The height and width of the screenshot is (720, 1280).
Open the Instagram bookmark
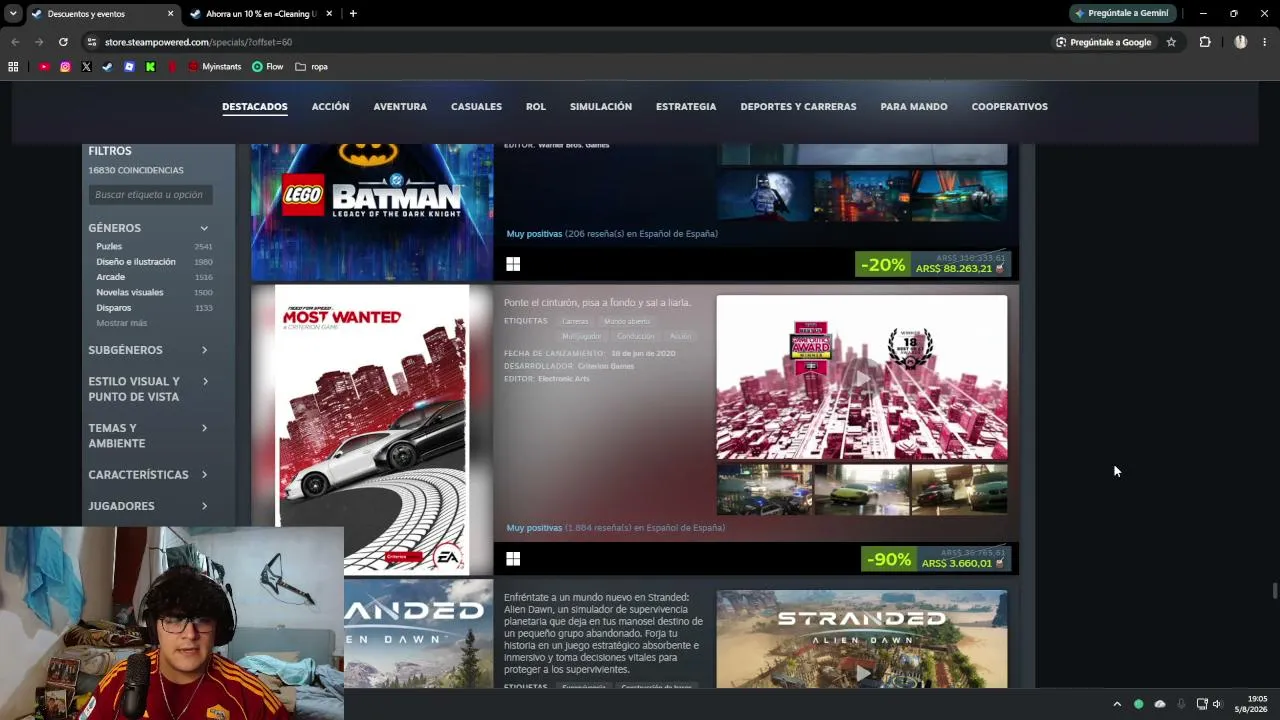coord(65,67)
